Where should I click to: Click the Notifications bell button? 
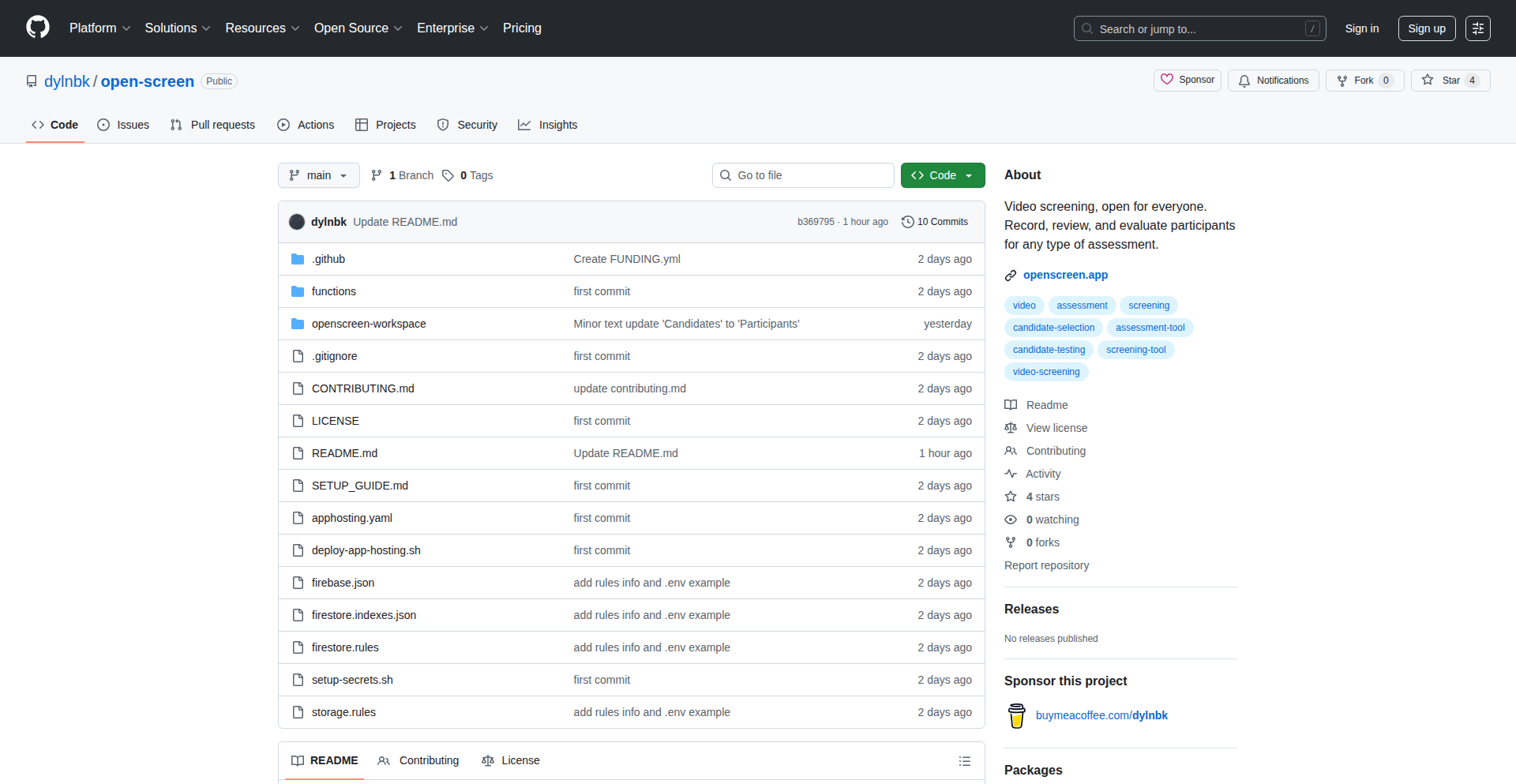point(1273,81)
